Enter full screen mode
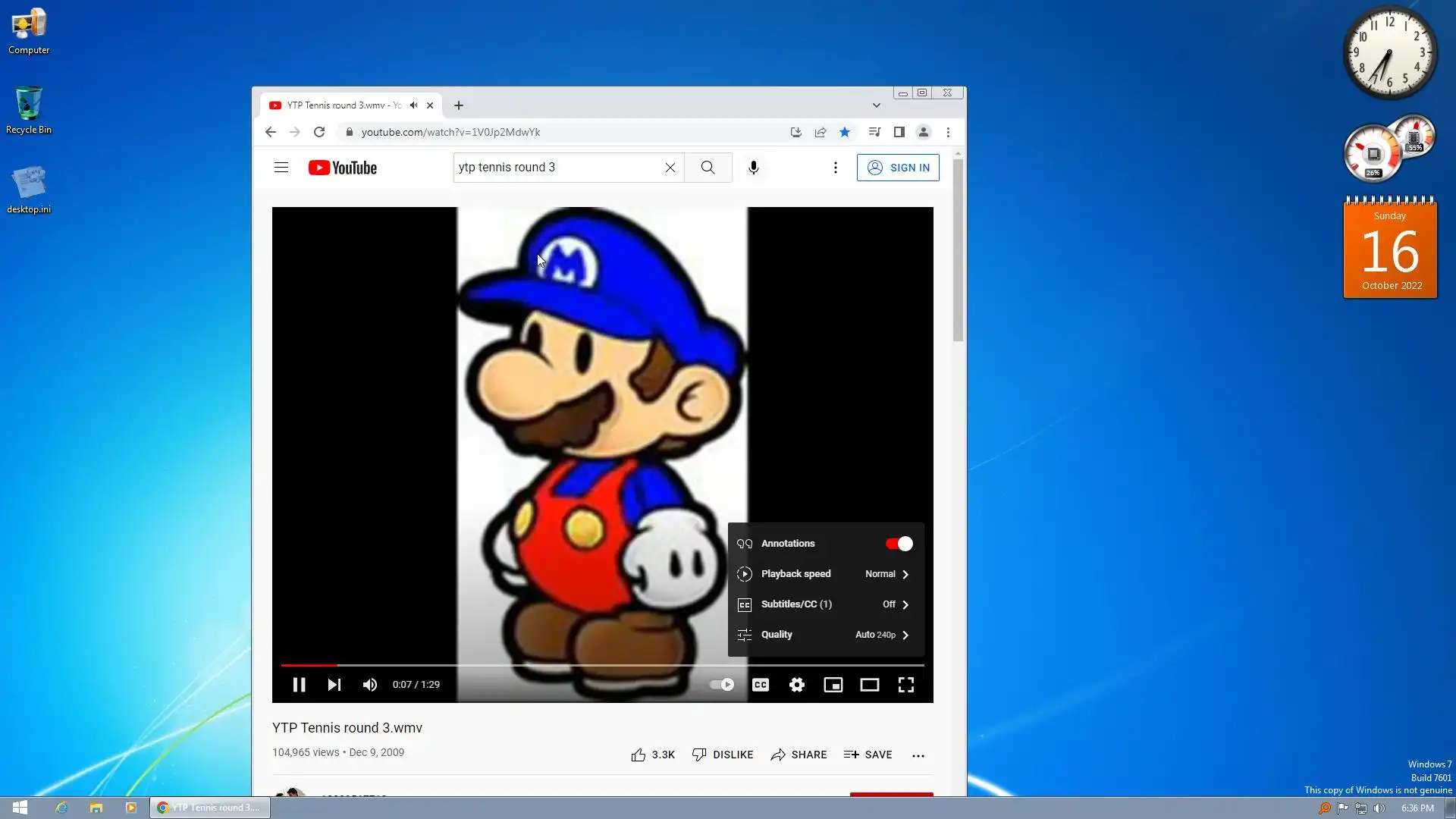 tap(905, 685)
